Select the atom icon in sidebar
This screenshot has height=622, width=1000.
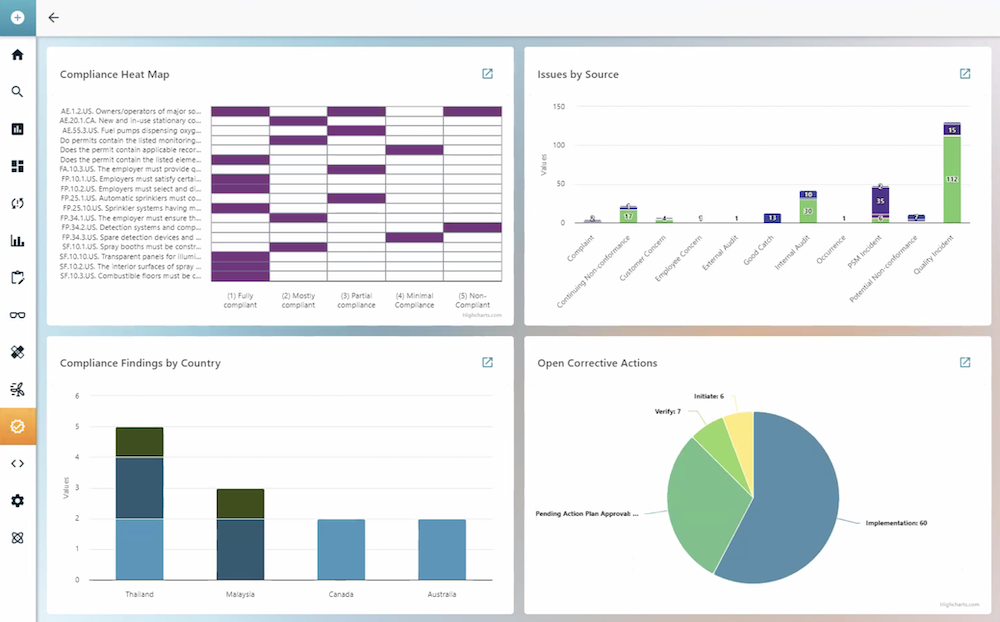17,538
